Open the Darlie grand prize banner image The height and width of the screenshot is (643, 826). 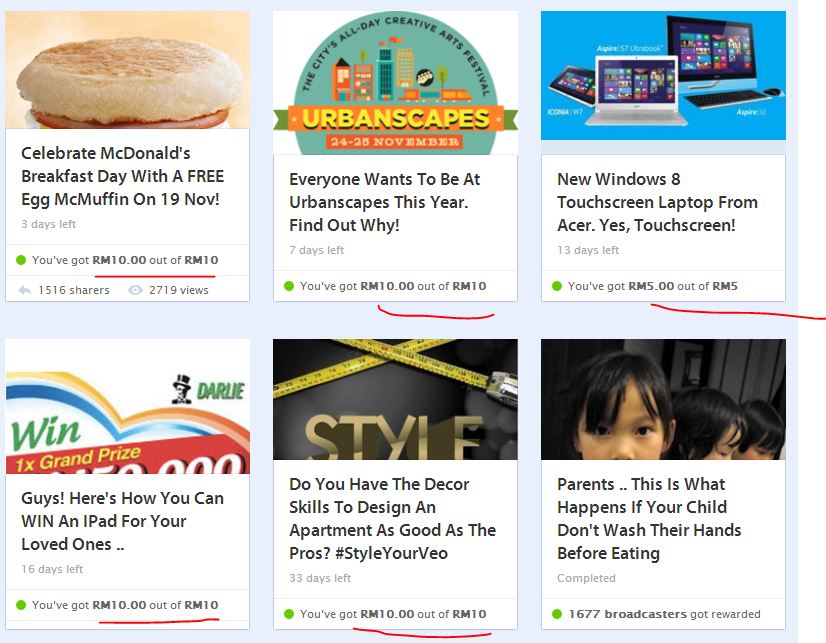click(127, 407)
